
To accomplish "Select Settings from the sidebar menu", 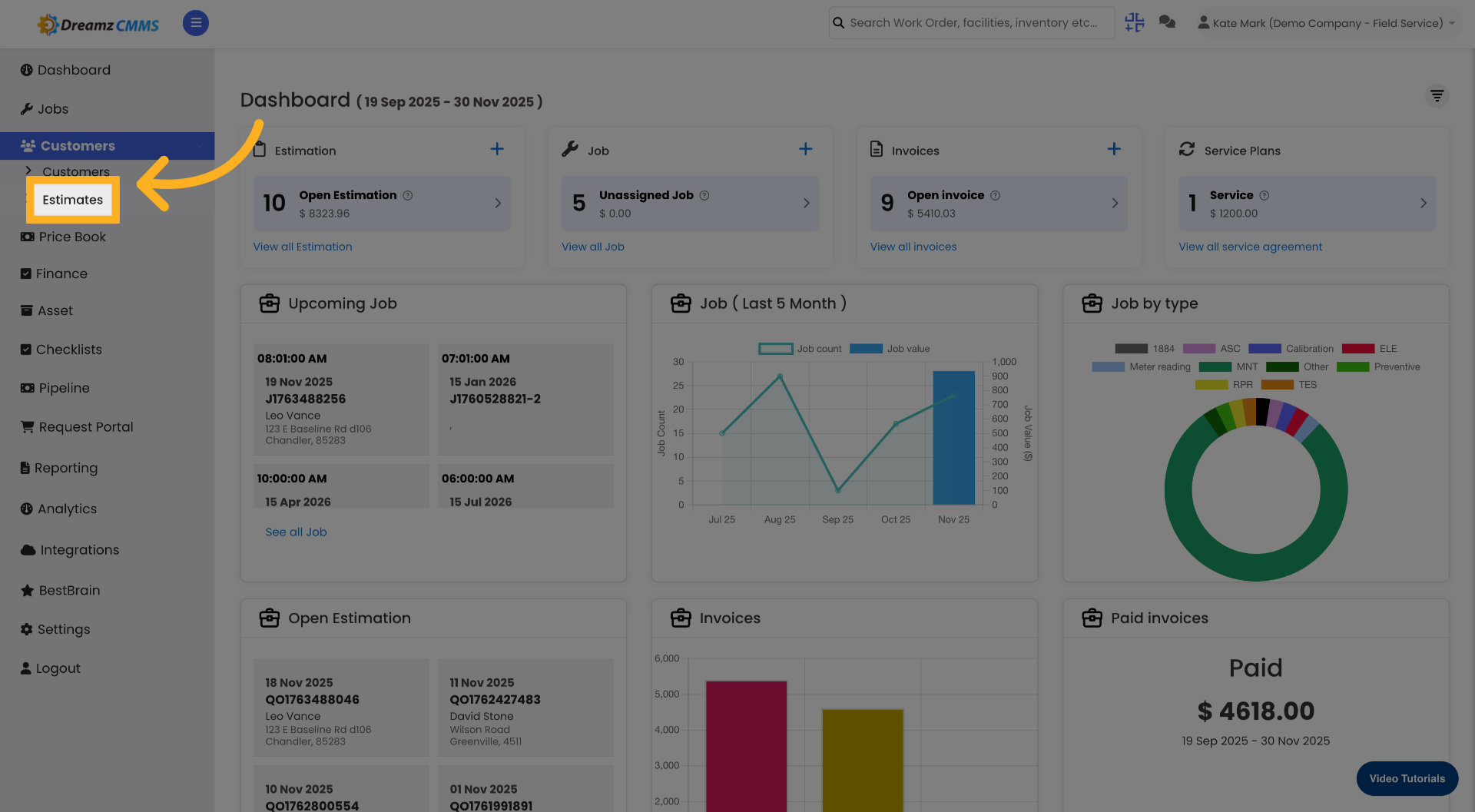I will [65, 629].
